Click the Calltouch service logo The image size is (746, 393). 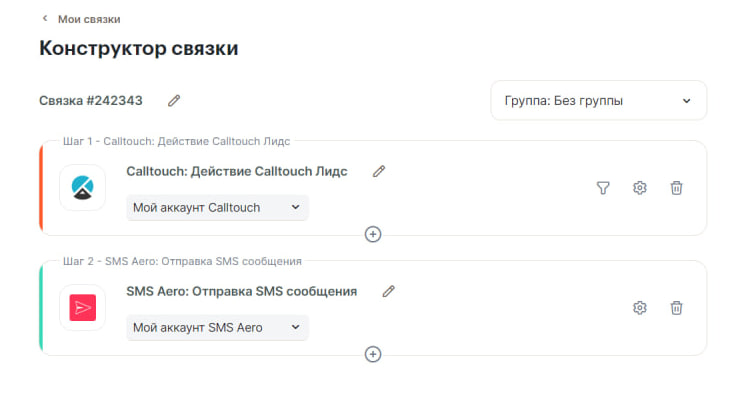point(82,187)
